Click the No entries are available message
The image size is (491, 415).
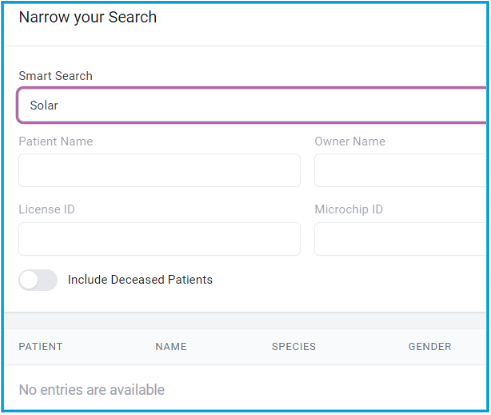coord(92,390)
